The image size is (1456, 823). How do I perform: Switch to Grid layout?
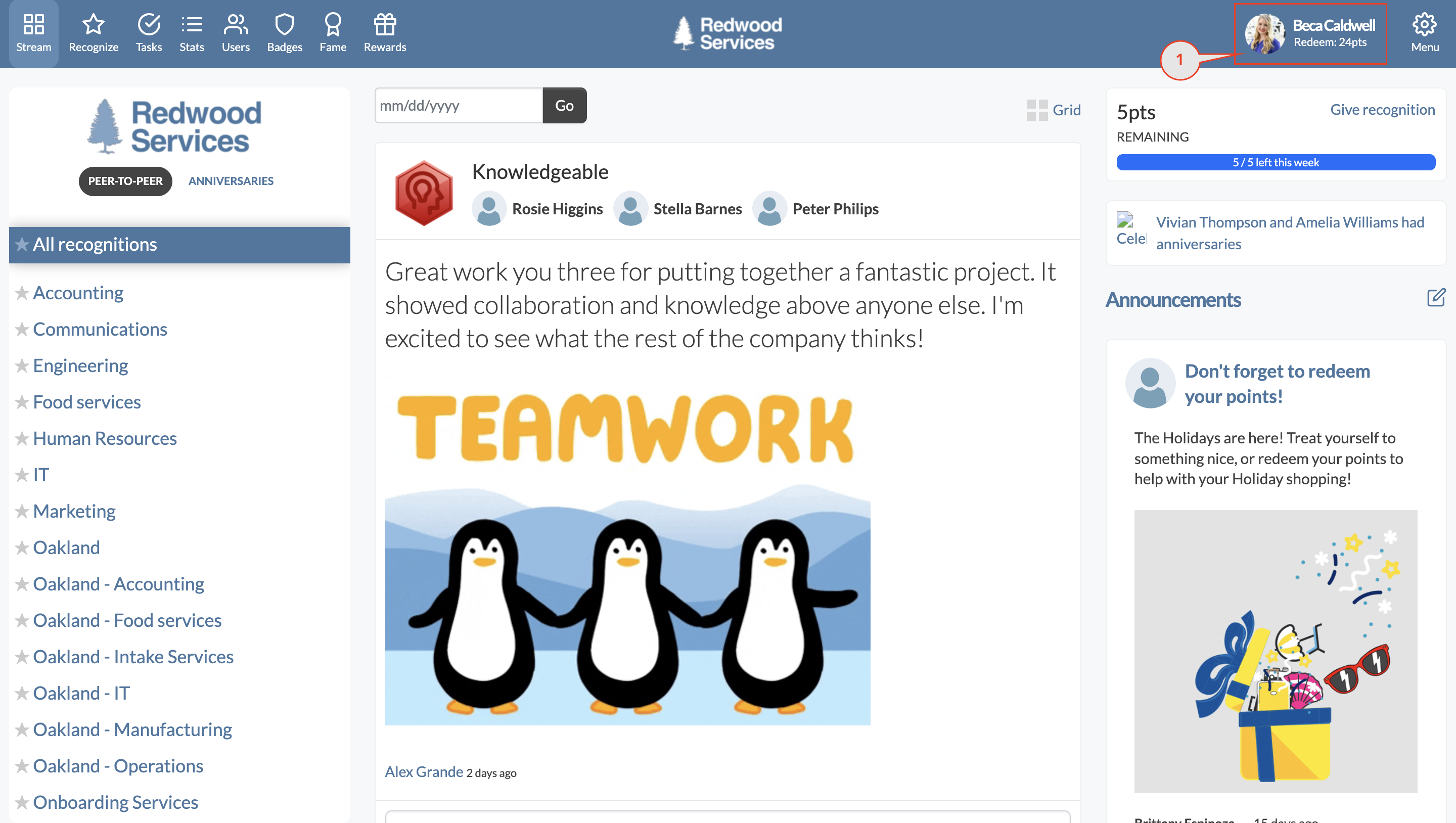(1054, 110)
